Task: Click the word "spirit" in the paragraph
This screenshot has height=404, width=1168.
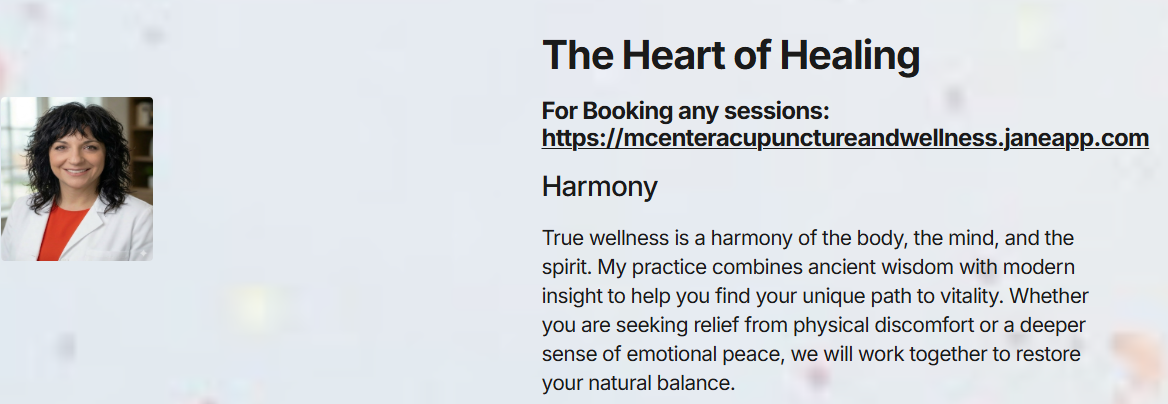Action: pyautogui.click(x=567, y=268)
